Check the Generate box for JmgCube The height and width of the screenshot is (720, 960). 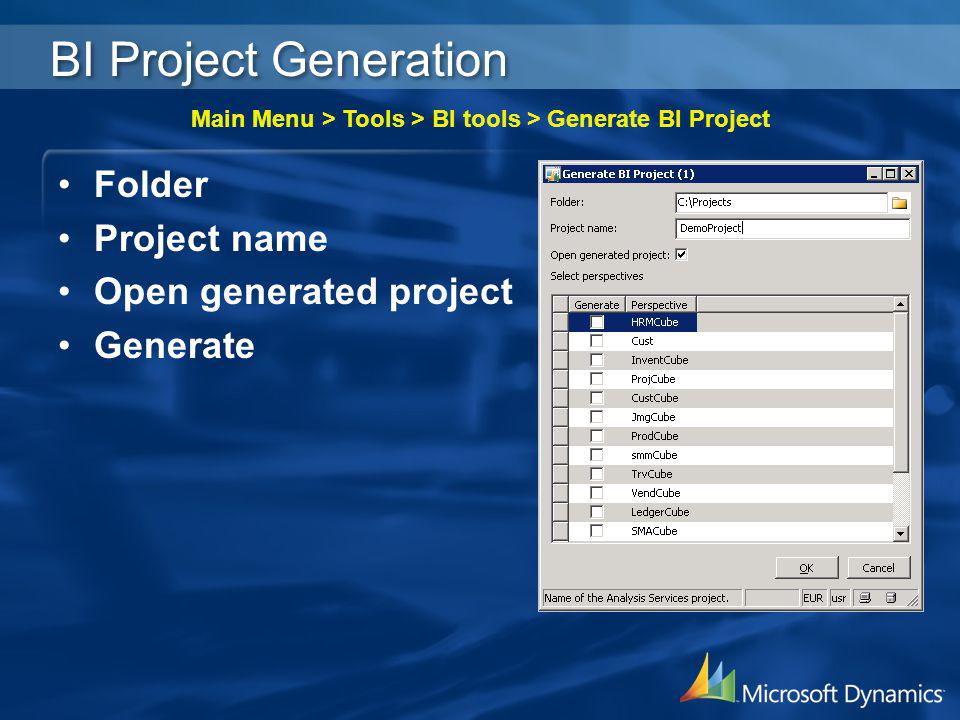point(597,417)
